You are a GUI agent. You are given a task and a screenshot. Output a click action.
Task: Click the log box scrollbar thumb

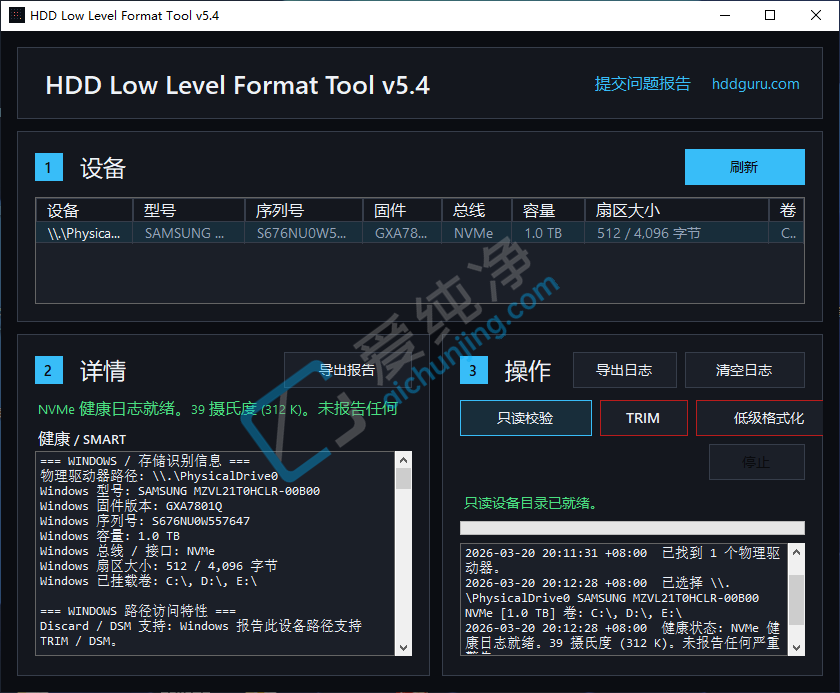point(797,600)
